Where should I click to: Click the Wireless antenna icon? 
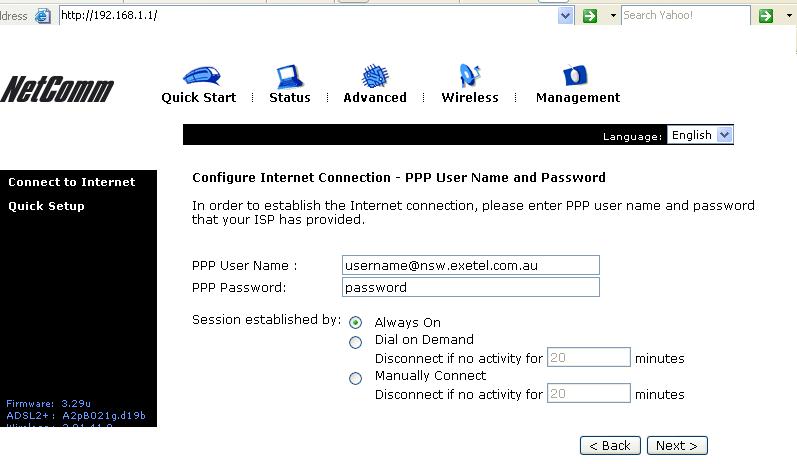[470, 76]
